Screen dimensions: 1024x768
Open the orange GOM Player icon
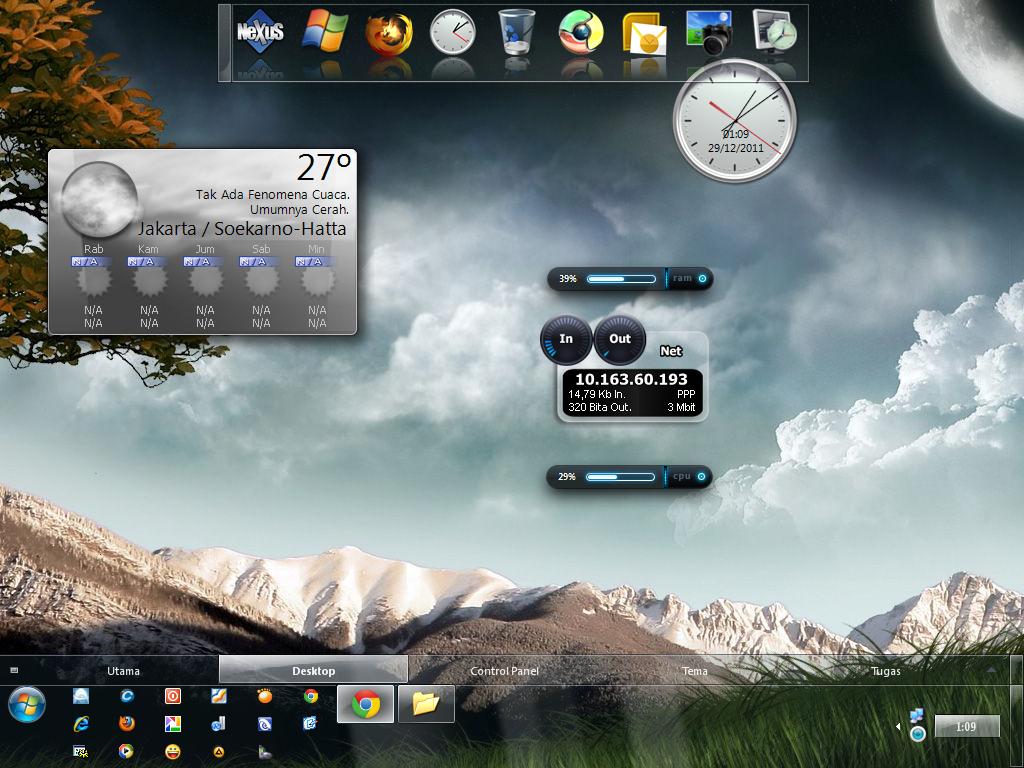click(264, 696)
